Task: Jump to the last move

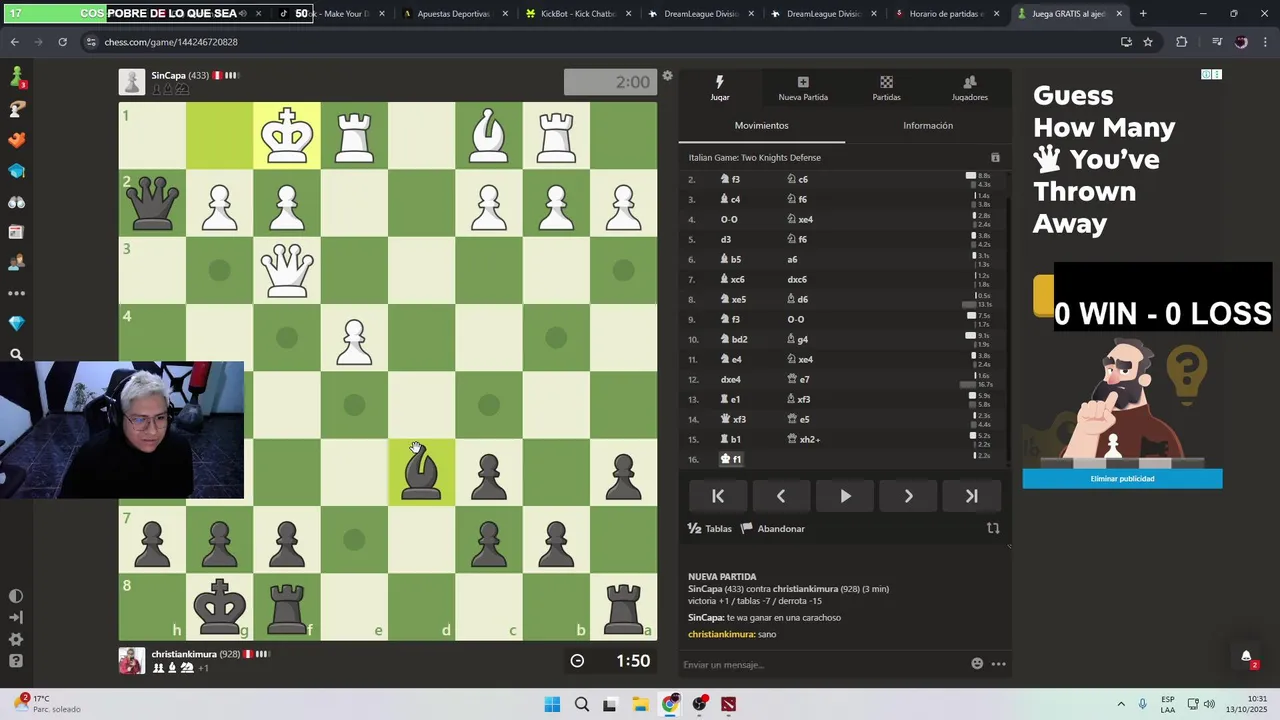Action: tap(971, 496)
